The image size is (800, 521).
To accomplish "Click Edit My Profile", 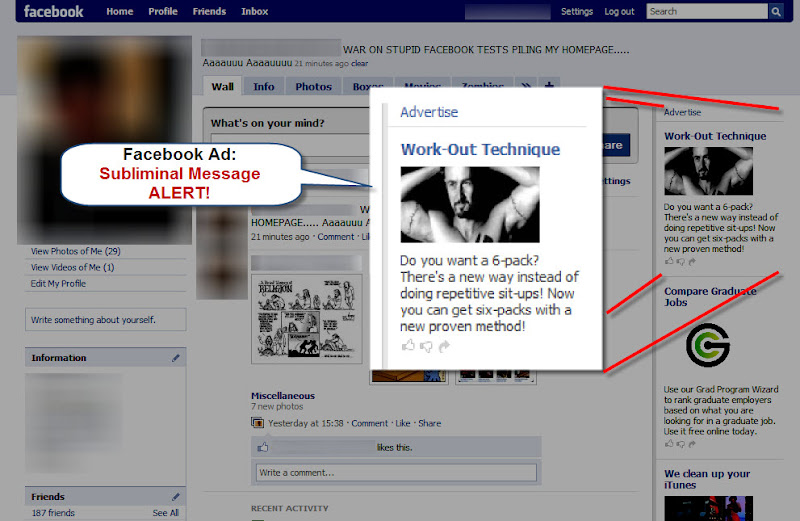I will 58,283.
